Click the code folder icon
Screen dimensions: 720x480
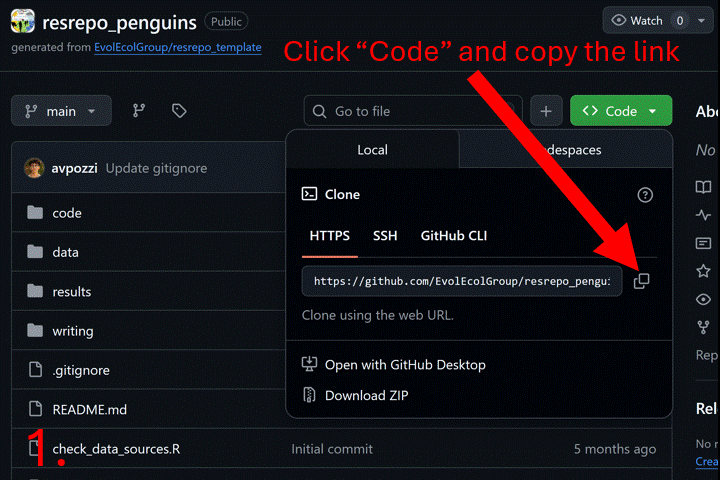pyautogui.click(x=35, y=212)
